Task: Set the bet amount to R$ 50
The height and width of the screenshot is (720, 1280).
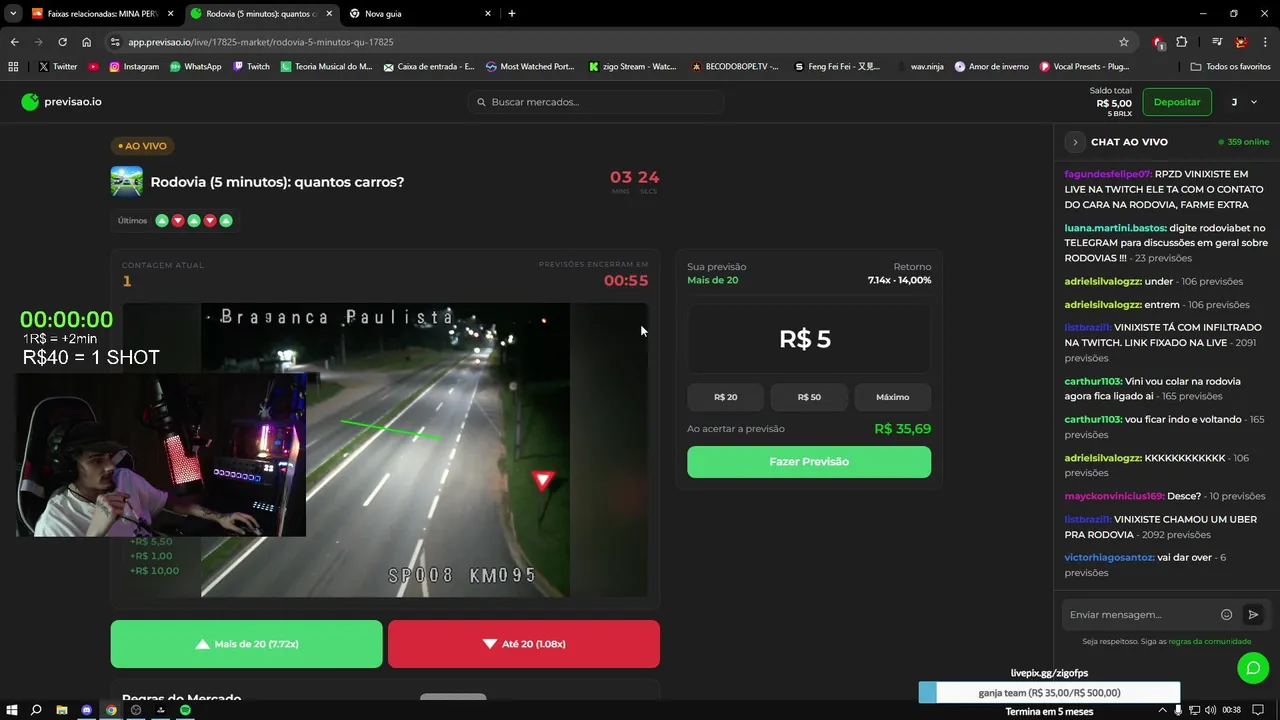Action: [x=809, y=397]
